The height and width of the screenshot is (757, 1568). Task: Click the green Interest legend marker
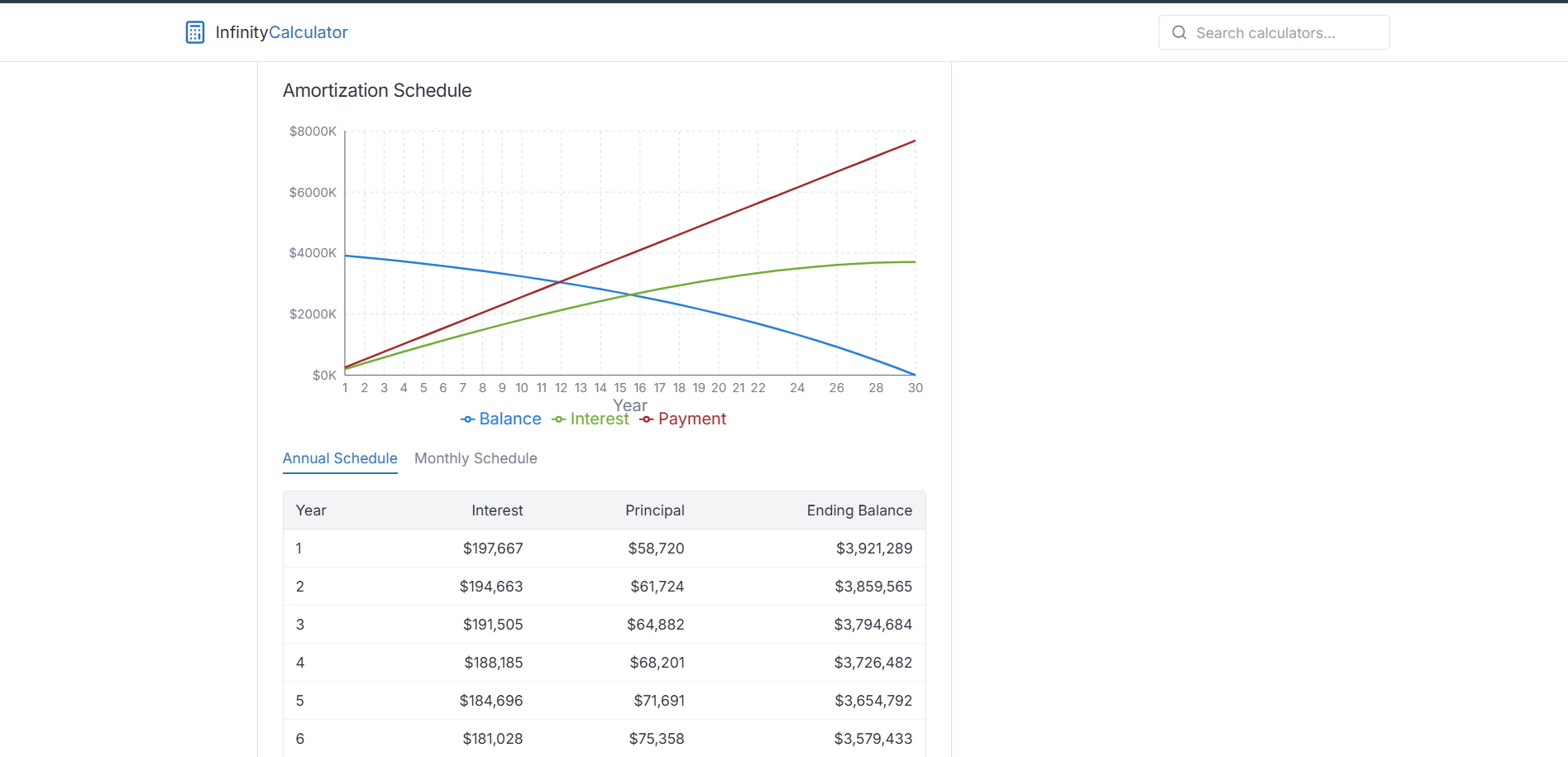(x=557, y=419)
